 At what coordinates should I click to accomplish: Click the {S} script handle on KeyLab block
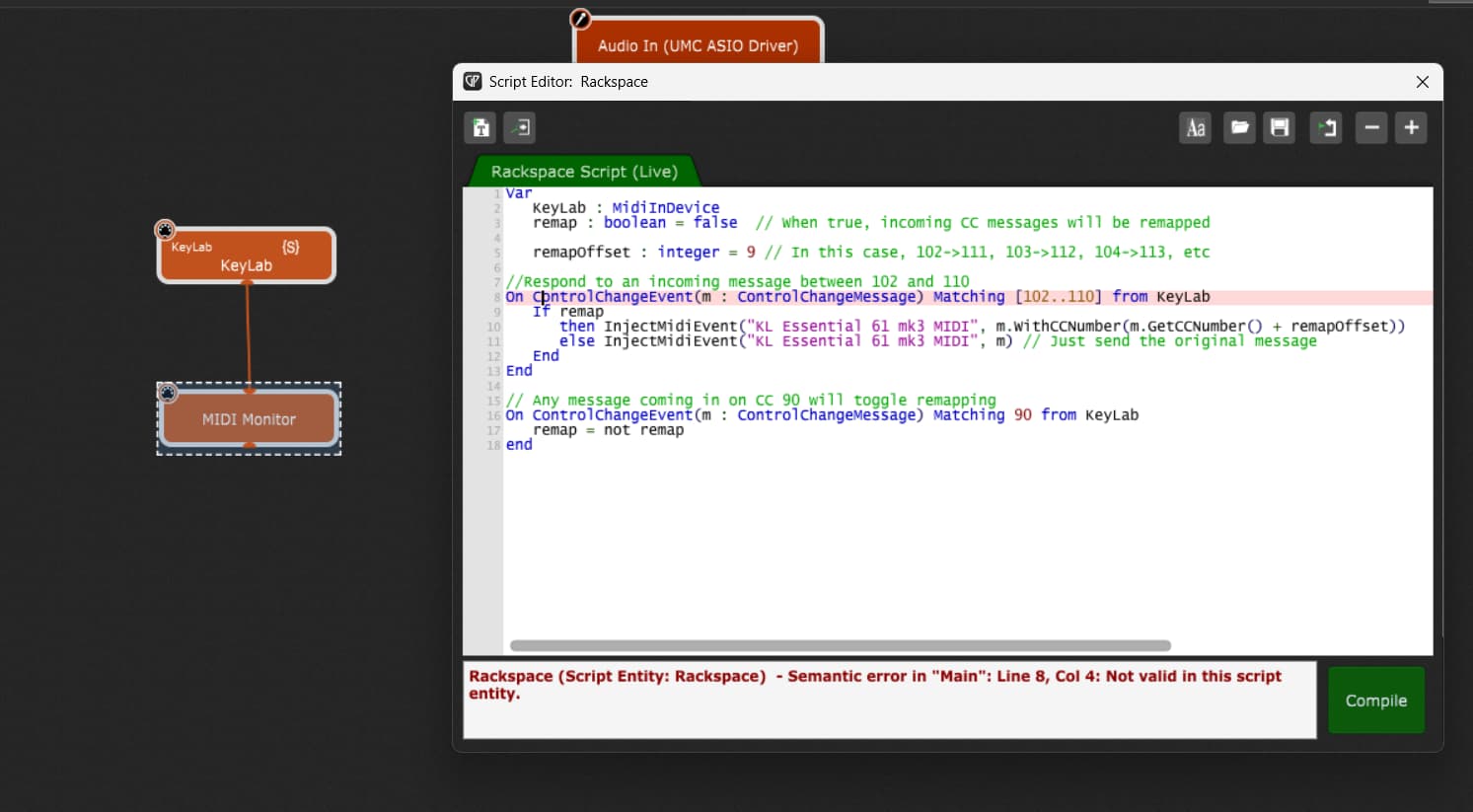291,247
